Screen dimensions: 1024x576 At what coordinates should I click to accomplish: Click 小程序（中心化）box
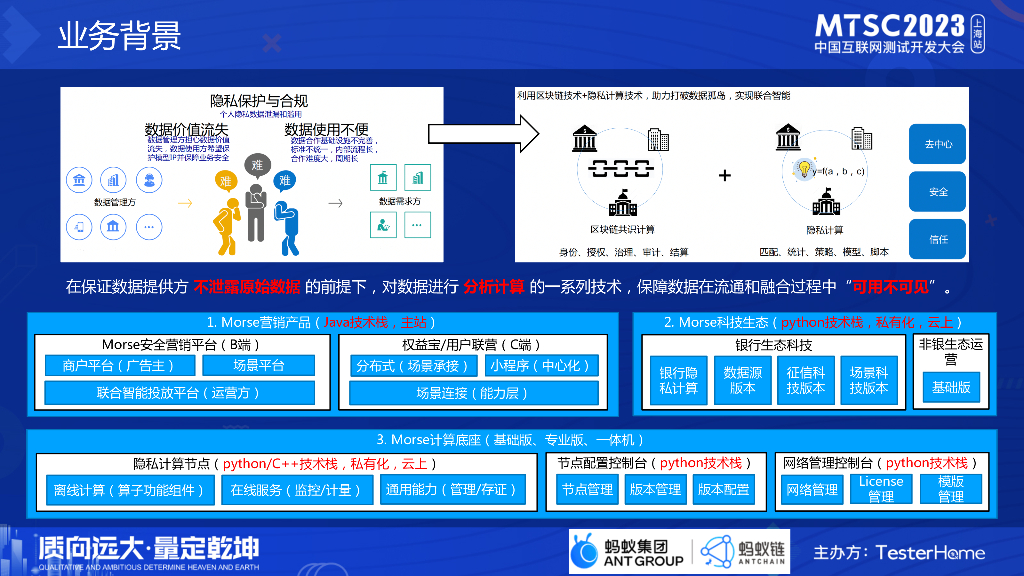point(541,366)
